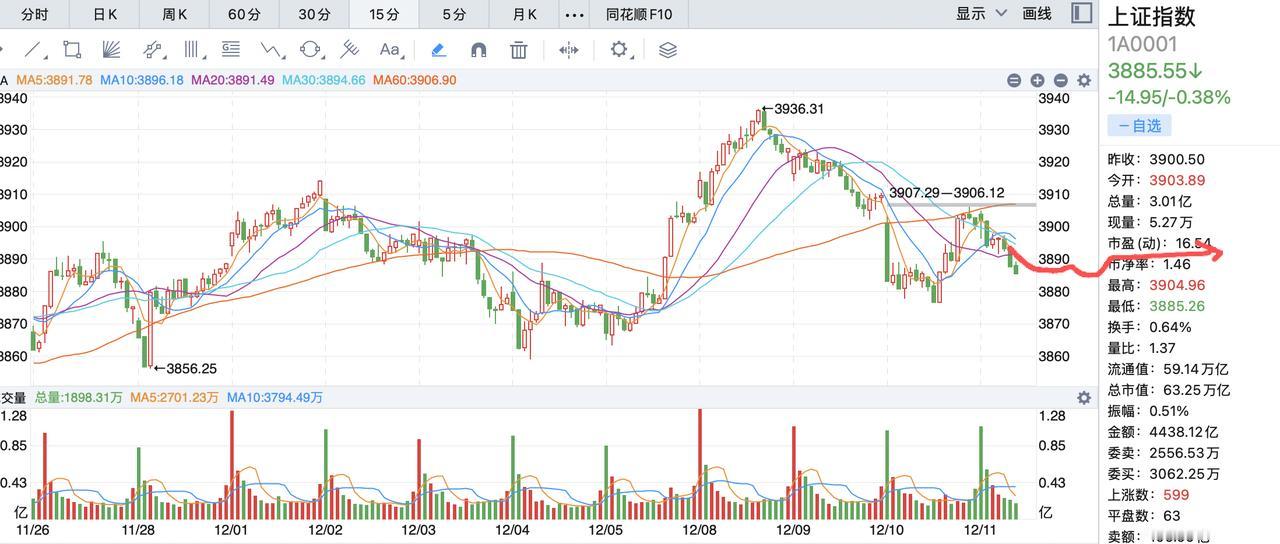Select the fan lines drawing tool

click(x=111, y=49)
